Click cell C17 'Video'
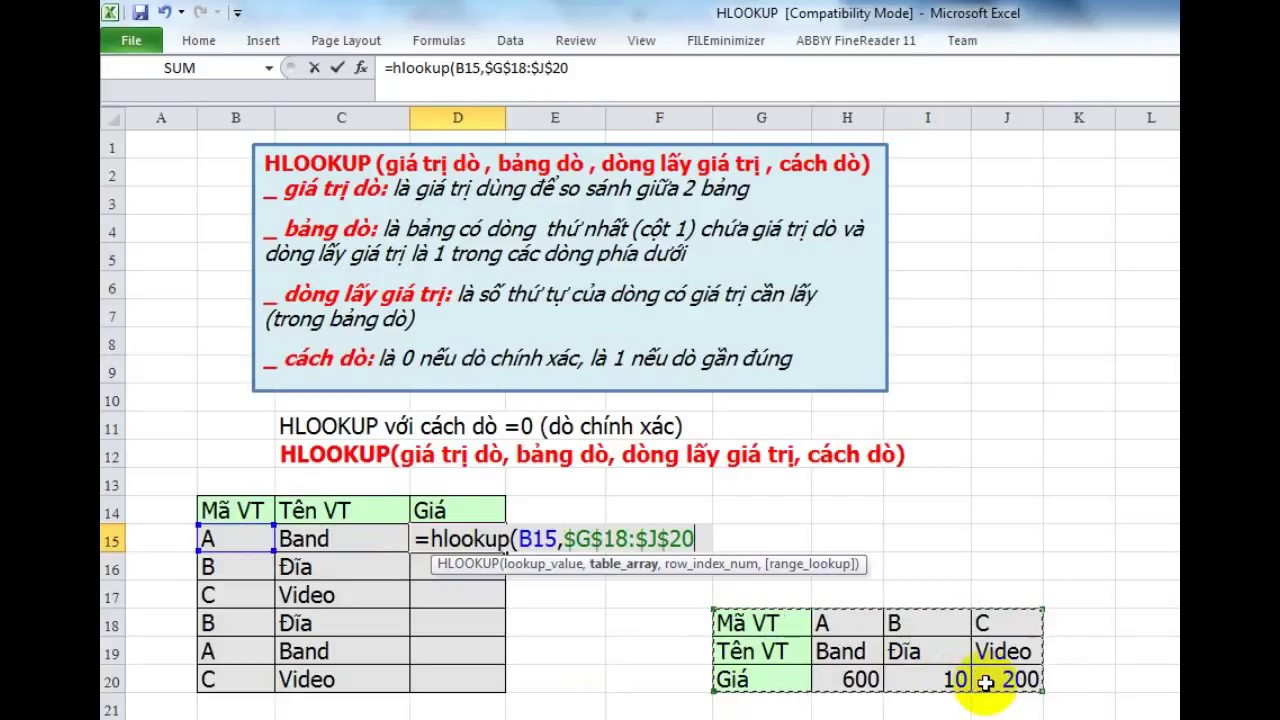 [341, 595]
